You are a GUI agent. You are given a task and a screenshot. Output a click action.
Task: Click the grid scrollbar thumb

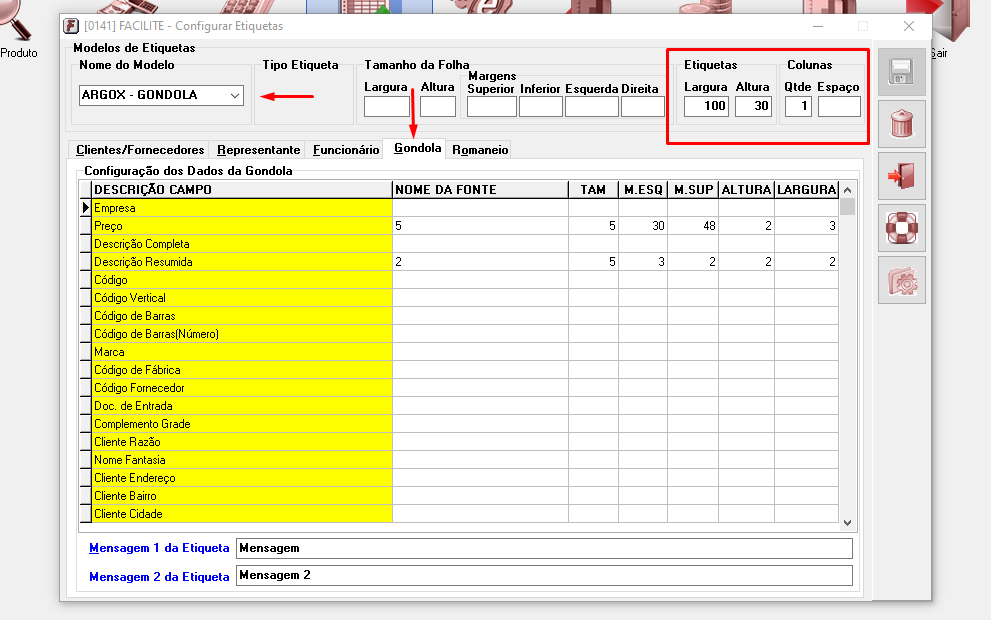coord(848,207)
